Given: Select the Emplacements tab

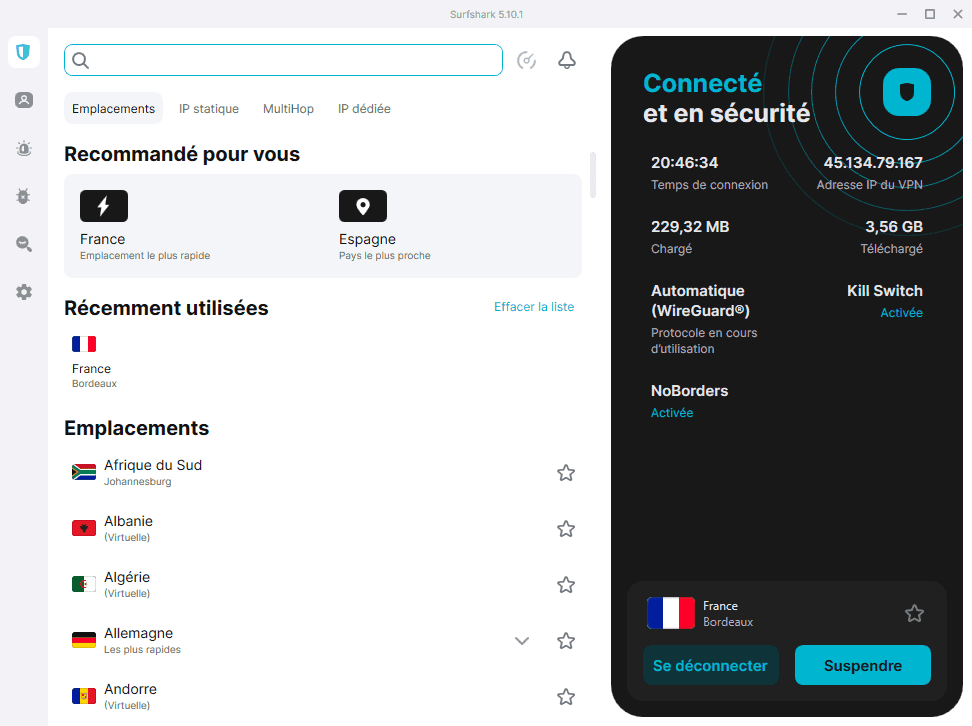Looking at the screenshot, I should [x=113, y=108].
